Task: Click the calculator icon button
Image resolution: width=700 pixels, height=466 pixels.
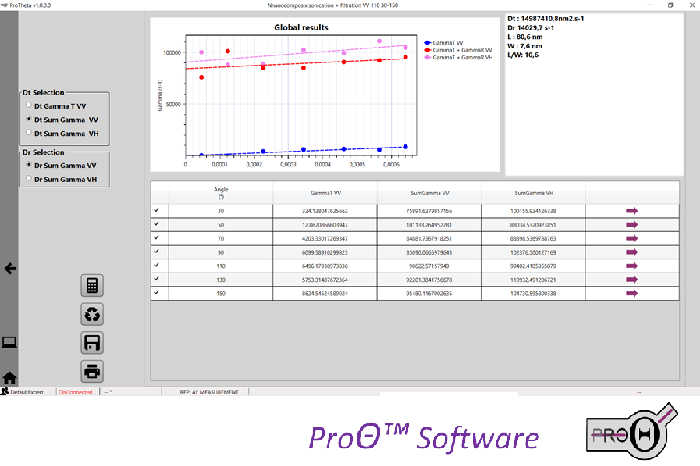Action: pos(92,286)
